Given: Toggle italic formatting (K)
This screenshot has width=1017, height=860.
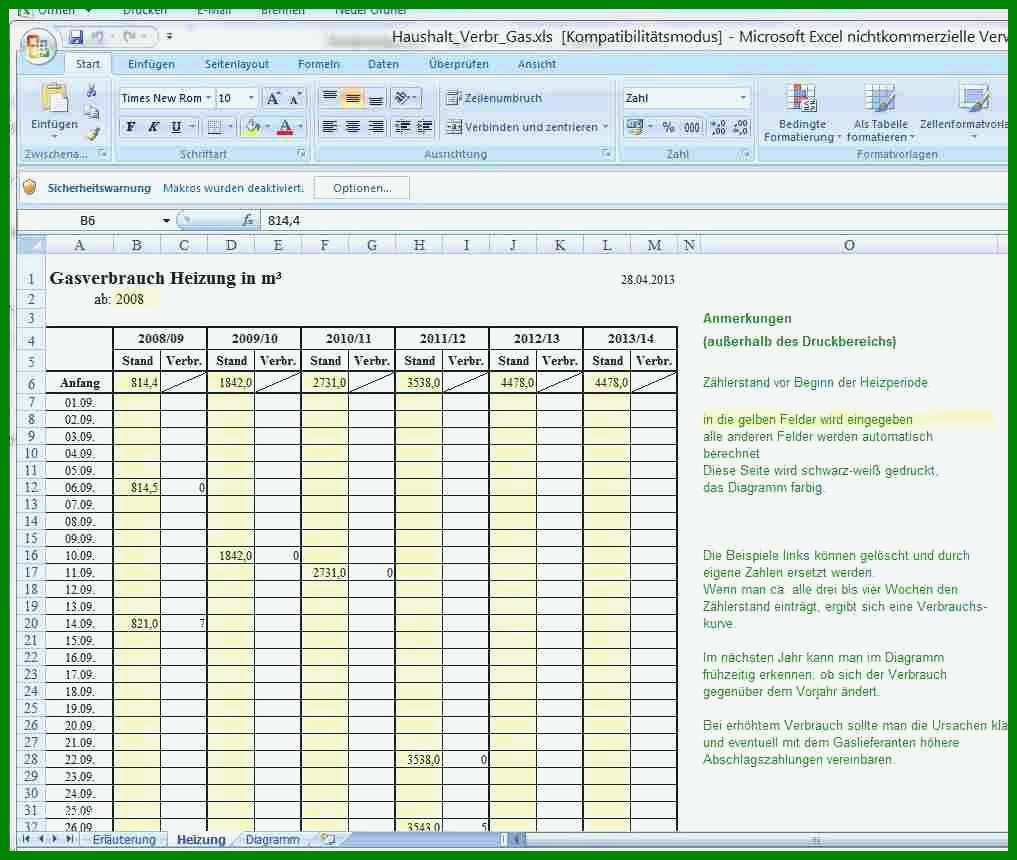Looking at the screenshot, I should point(153,127).
